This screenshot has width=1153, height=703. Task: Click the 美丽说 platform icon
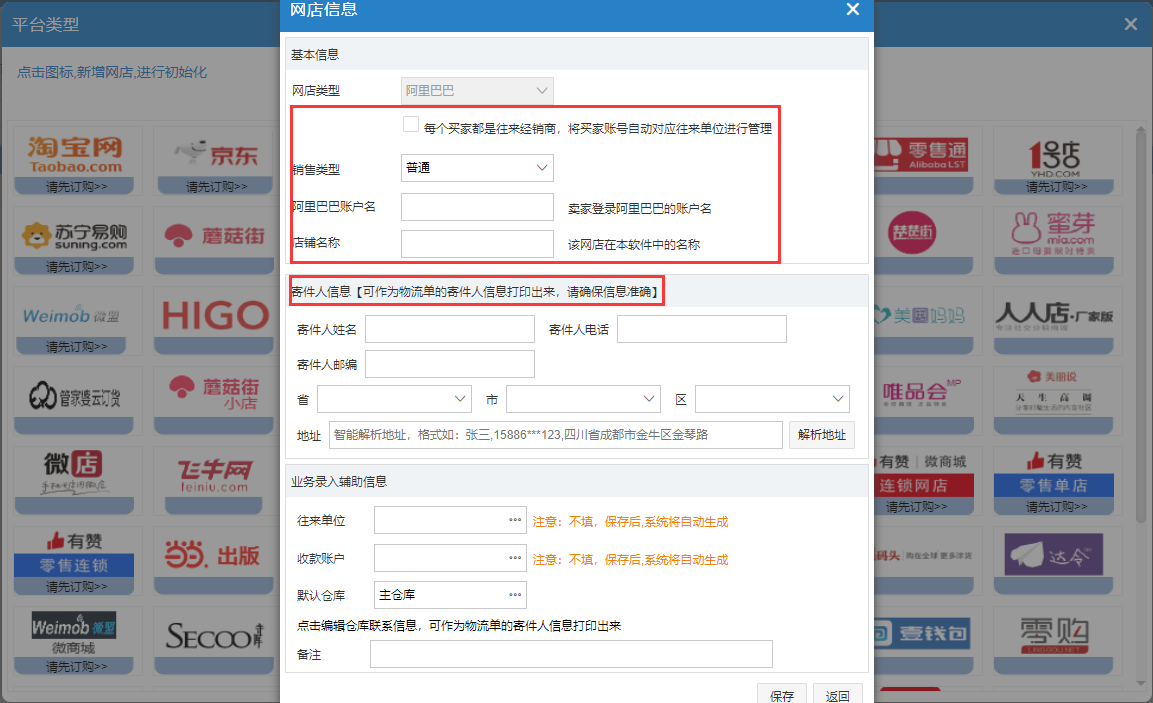pos(1054,393)
